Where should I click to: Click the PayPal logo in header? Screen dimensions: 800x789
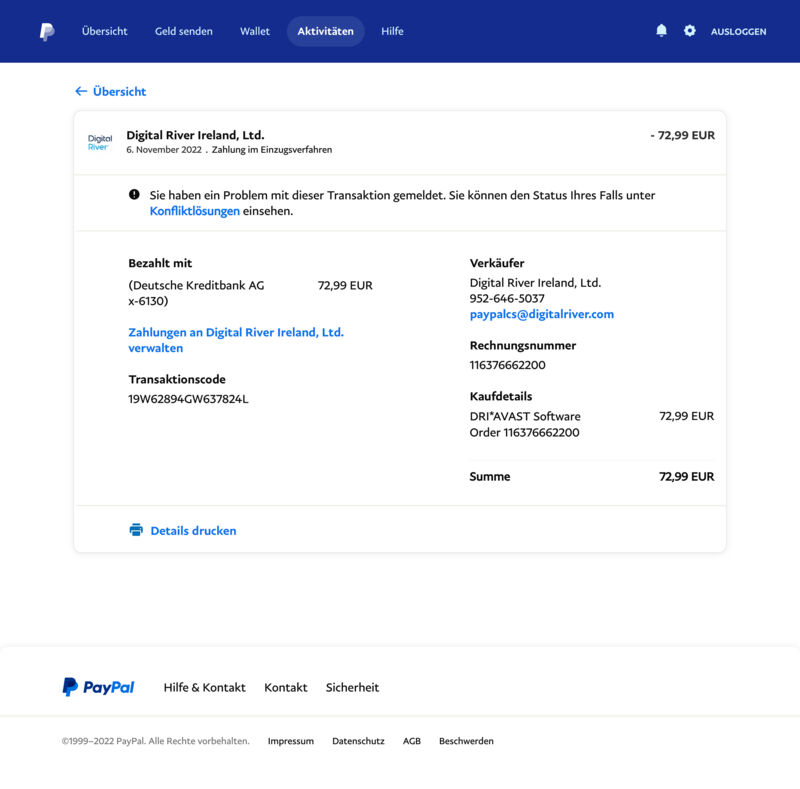(x=47, y=32)
